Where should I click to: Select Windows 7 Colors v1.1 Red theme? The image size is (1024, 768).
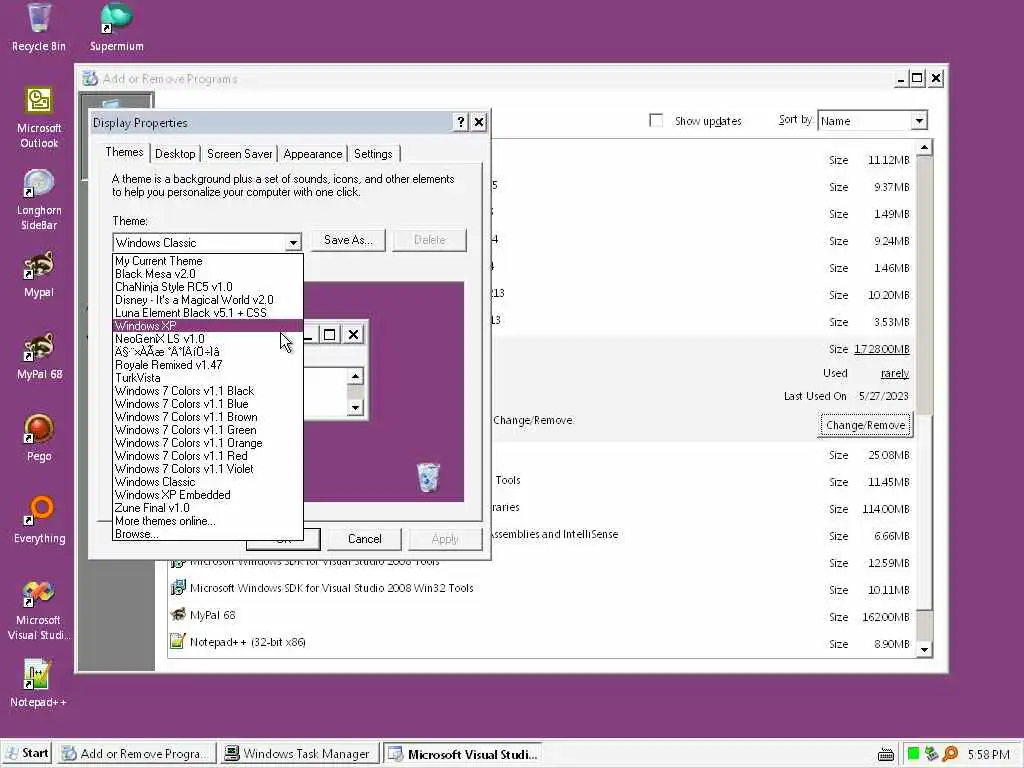coord(208,456)
